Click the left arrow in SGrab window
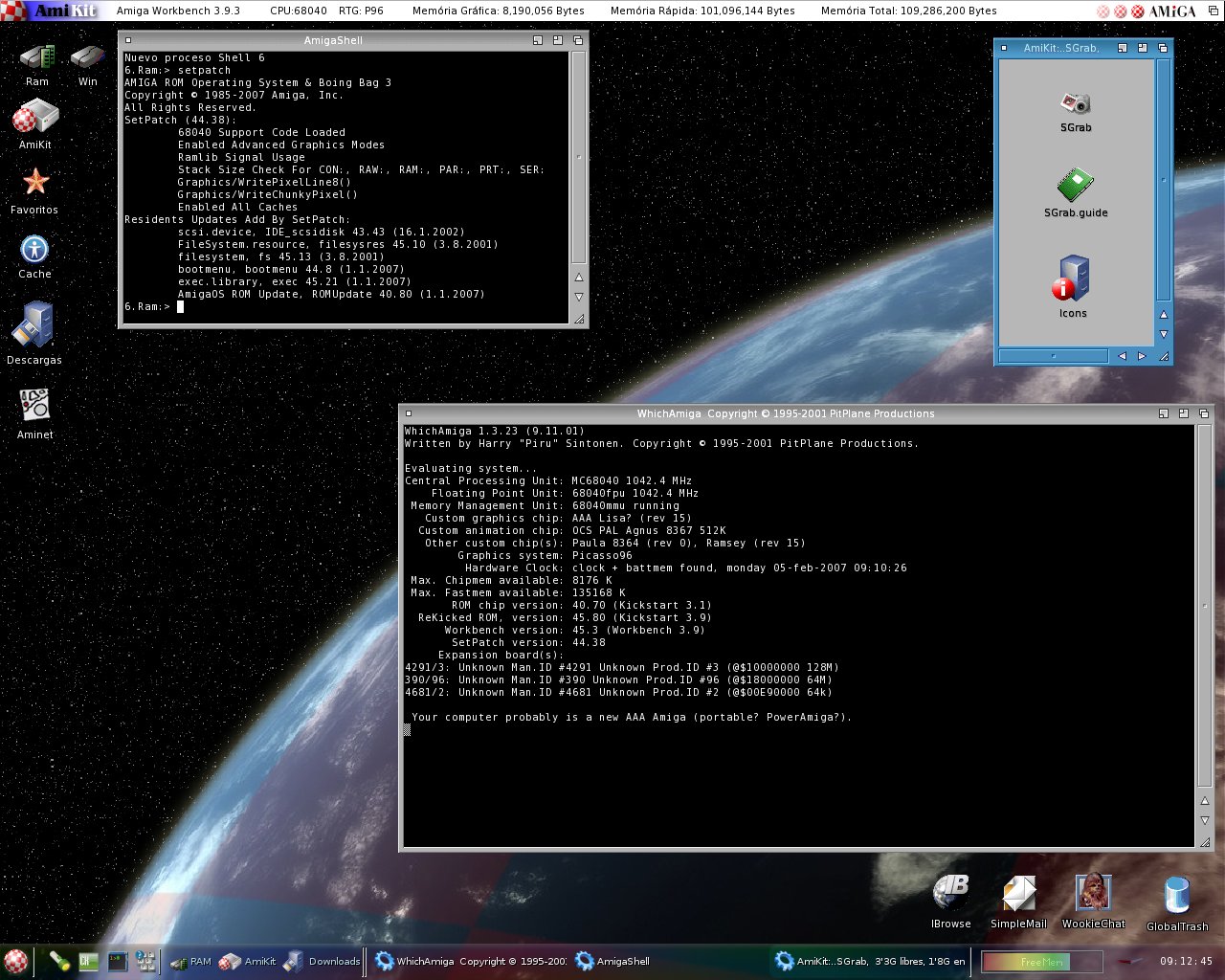Image resolution: width=1225 pixels, height=980 pixels. (1122, 356)
